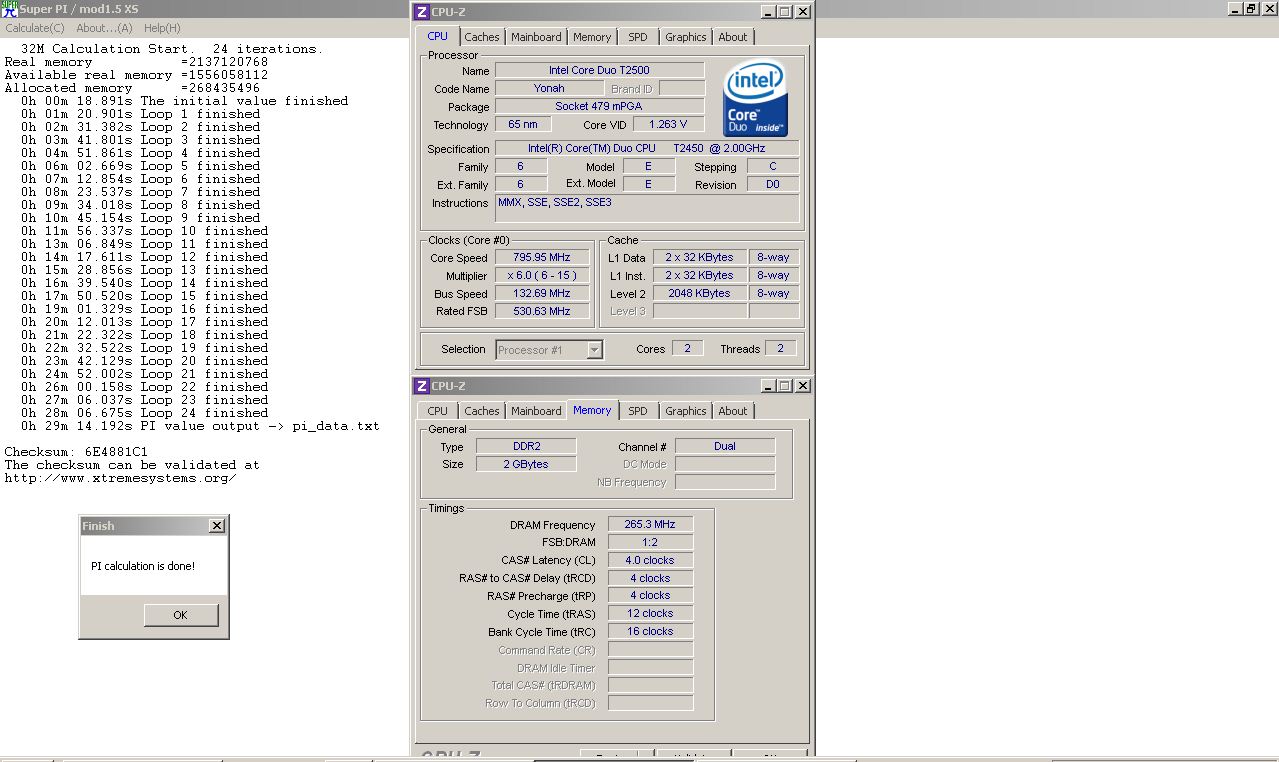This screenshot has width=1279, height=762.
Task: Click the Stepping value C
Action: pos(773,167)
